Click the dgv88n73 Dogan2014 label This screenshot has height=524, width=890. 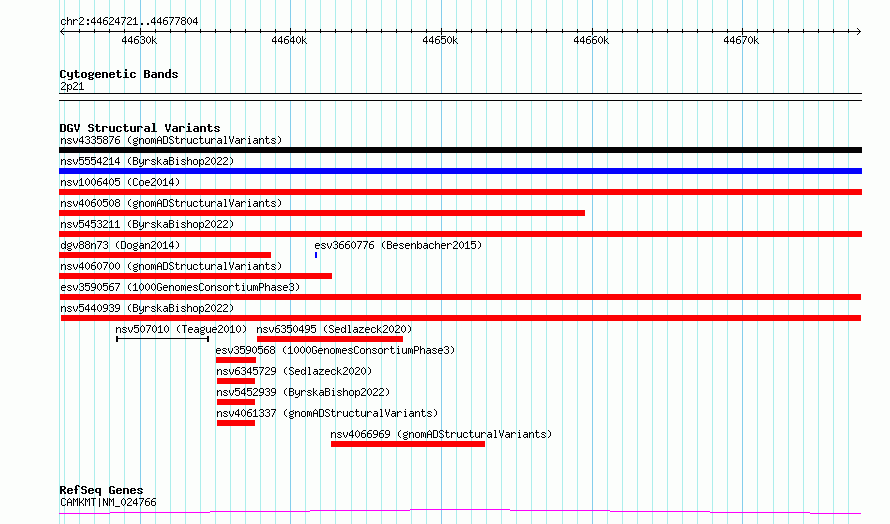pos(120,245)
